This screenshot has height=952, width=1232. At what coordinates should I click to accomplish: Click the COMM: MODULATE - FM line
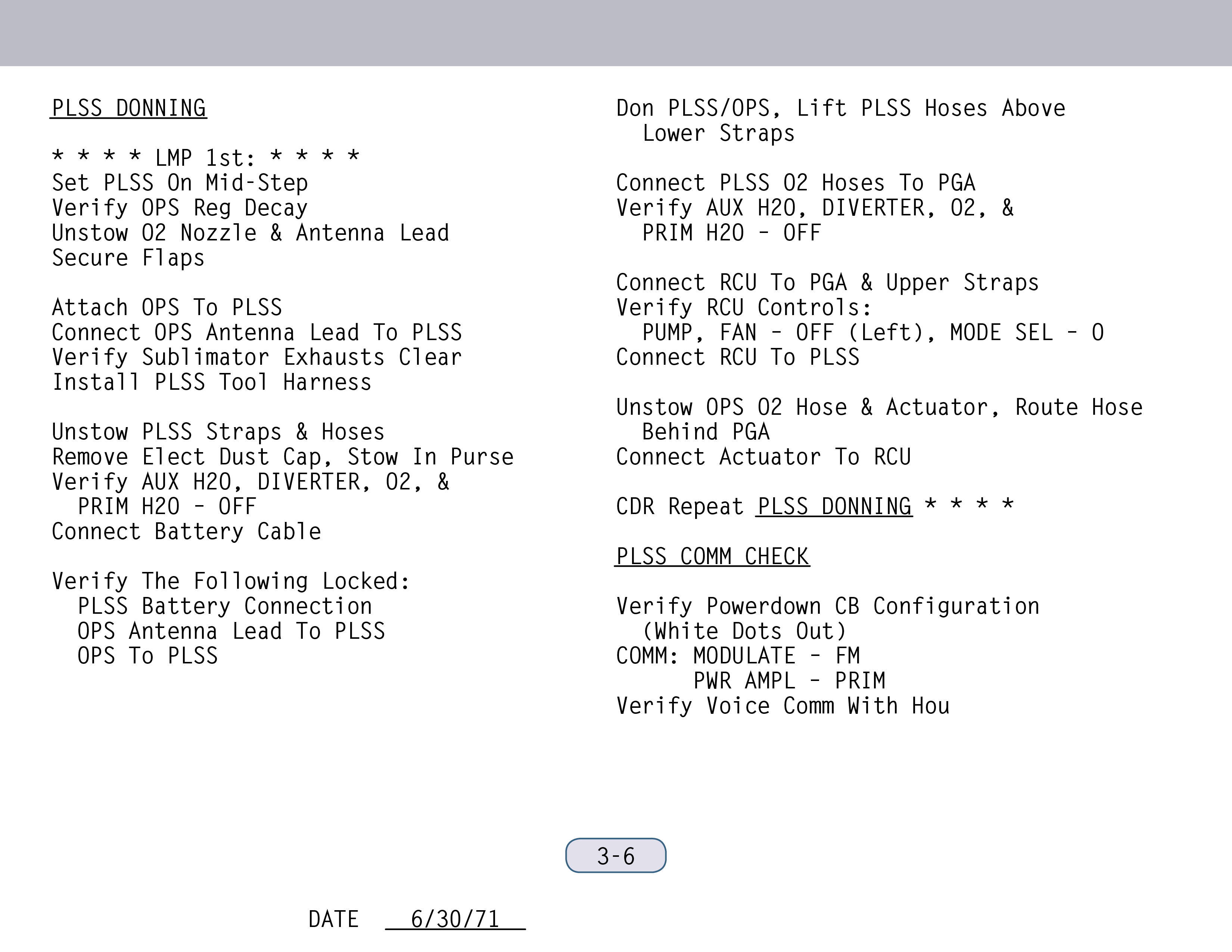[738, 656]
